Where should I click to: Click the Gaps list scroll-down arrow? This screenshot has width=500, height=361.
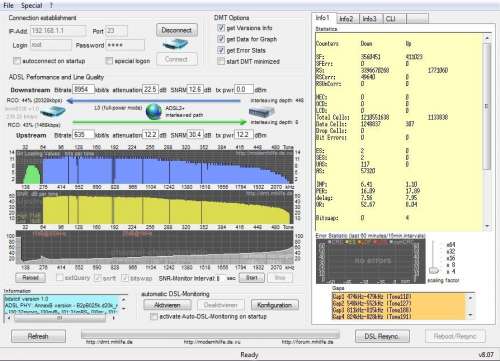click(471, 315)
